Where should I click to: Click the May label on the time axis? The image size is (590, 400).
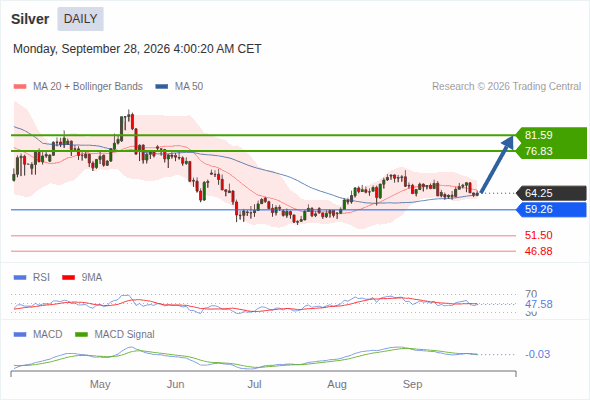(100, 384)
